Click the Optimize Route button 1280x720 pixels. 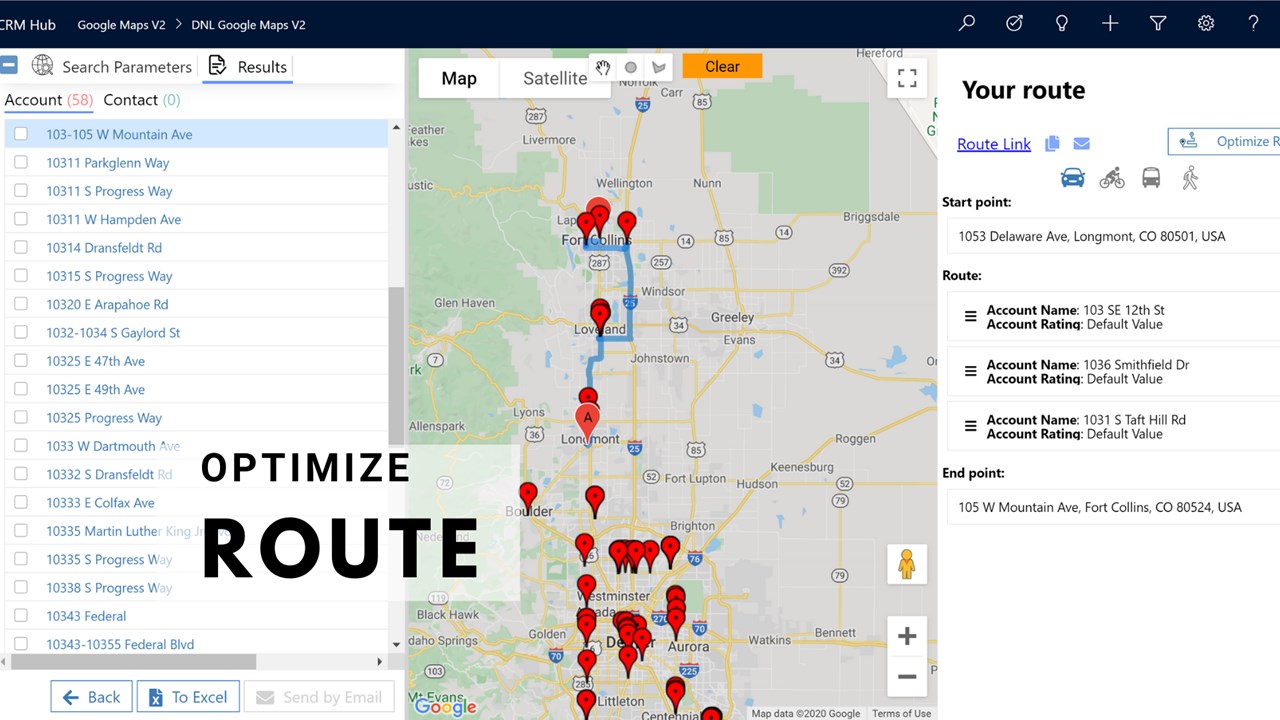coord(1224,141)
